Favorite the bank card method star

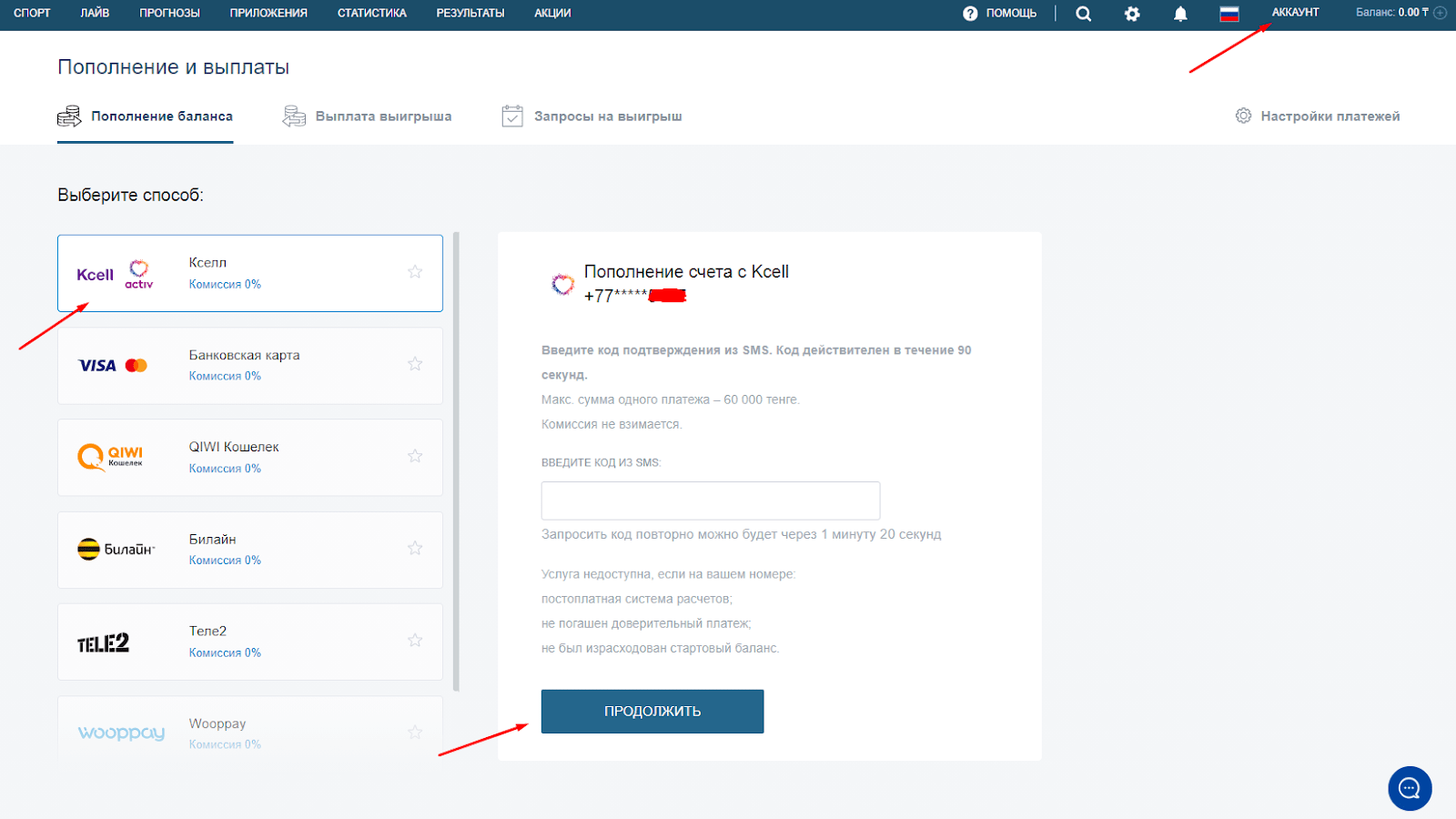pos(415,364)
